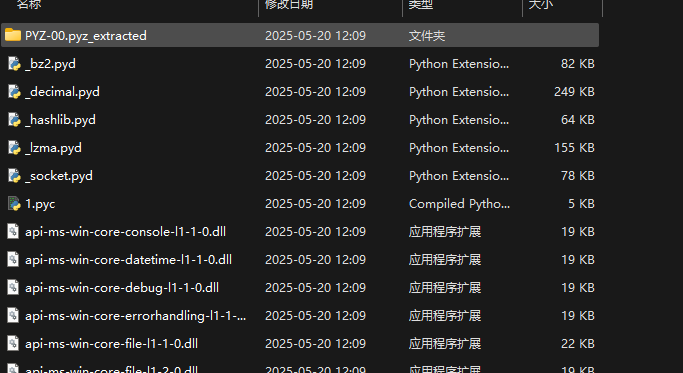Select the PYZ-00.pyz_extracted folder icon
The height and width of the screenshot is (373, 683).
13,35
